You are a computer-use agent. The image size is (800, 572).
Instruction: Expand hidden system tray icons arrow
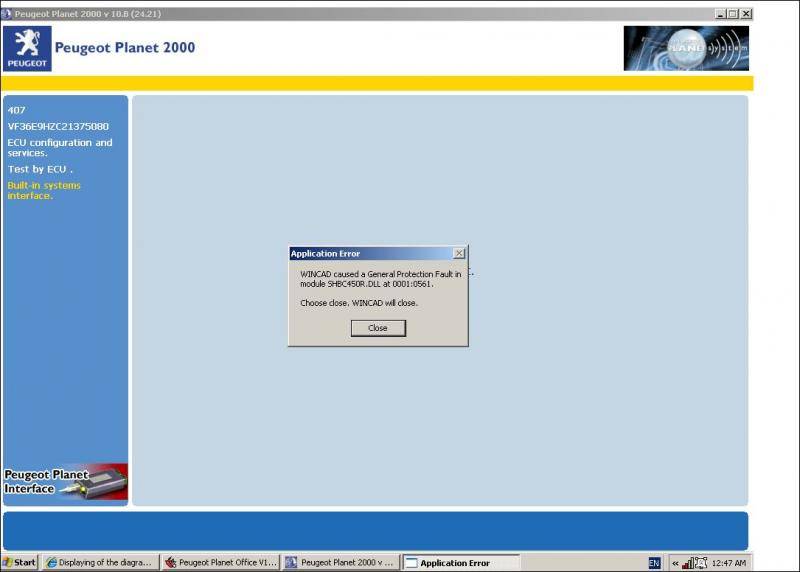[675, 563]
